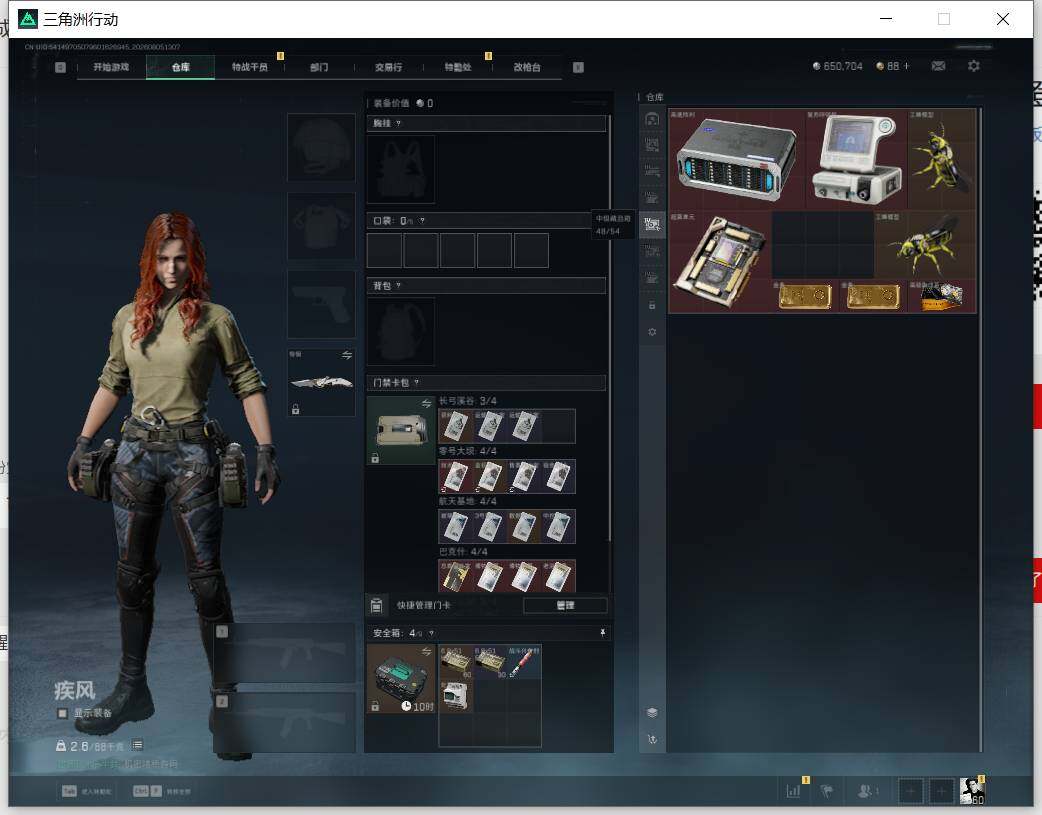Viewport: 1042px width, 815px height.
Task: Select the empty pistol slot
Action: pyautogui.click(x=321, y=304)
